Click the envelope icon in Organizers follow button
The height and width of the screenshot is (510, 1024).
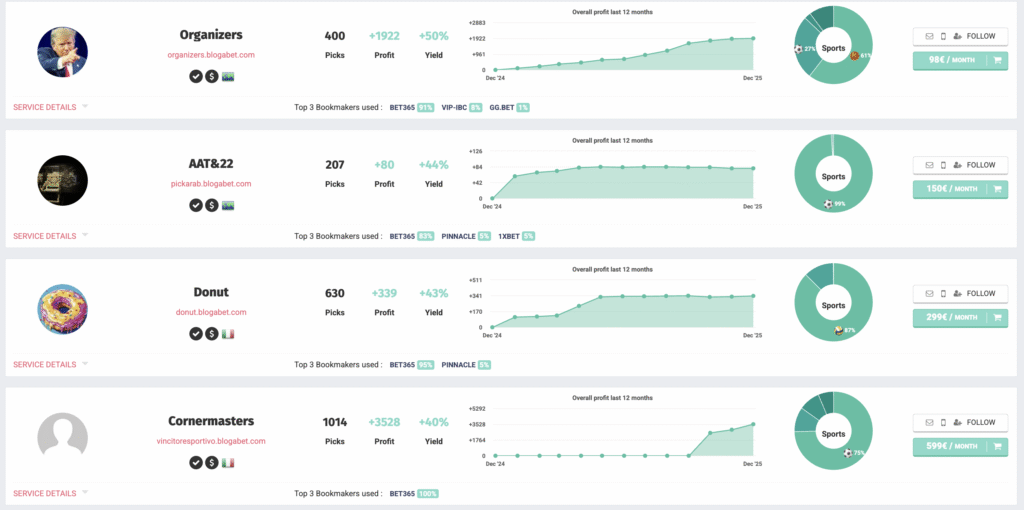tap(929, 36)
